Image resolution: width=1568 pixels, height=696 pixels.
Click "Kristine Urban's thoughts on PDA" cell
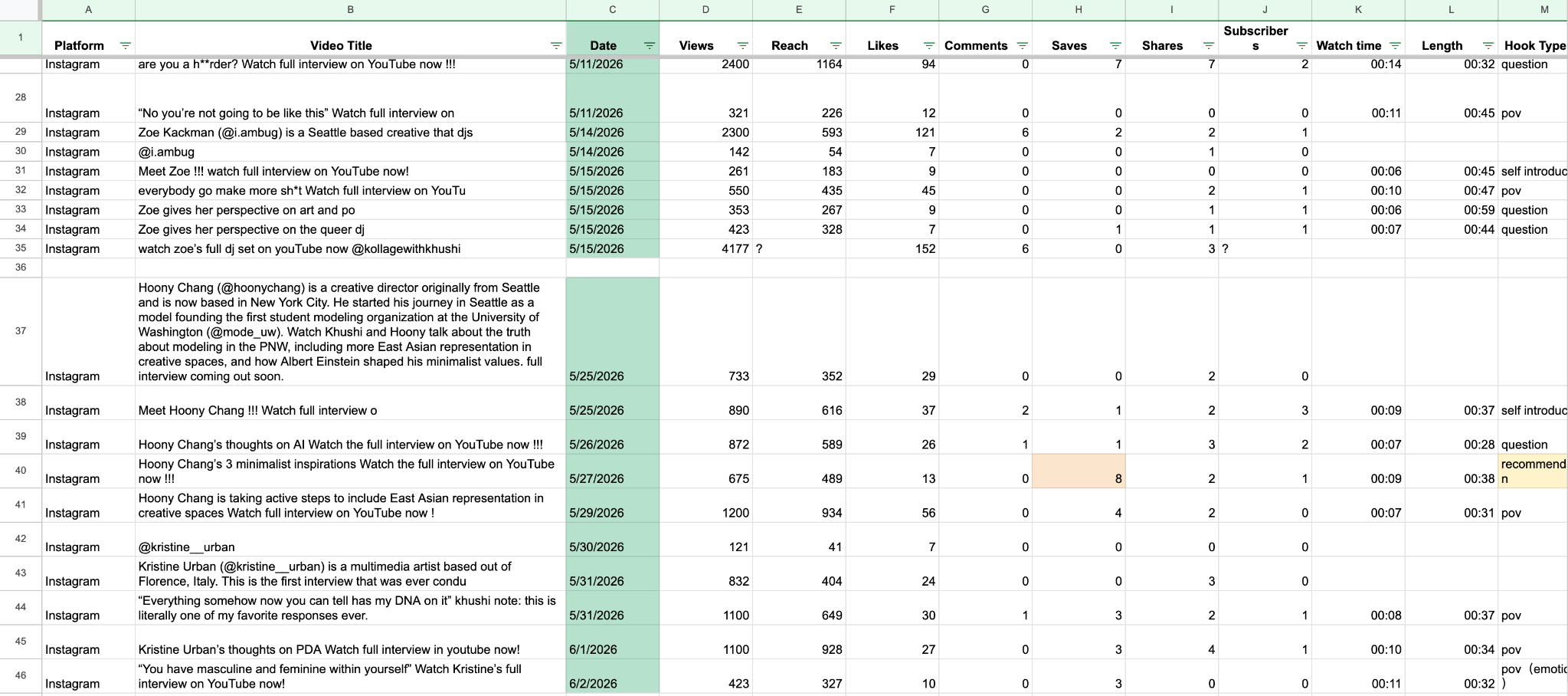pos(350,642)
